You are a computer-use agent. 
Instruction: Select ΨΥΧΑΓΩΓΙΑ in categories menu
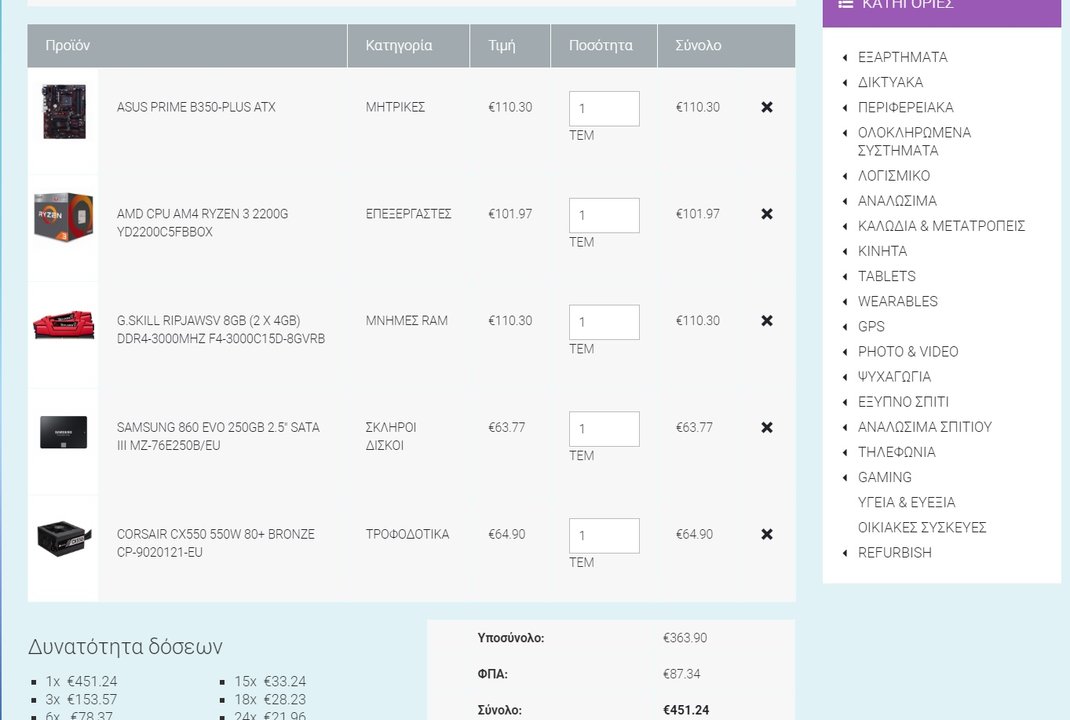pyautogui.click(x=894, y=377)
